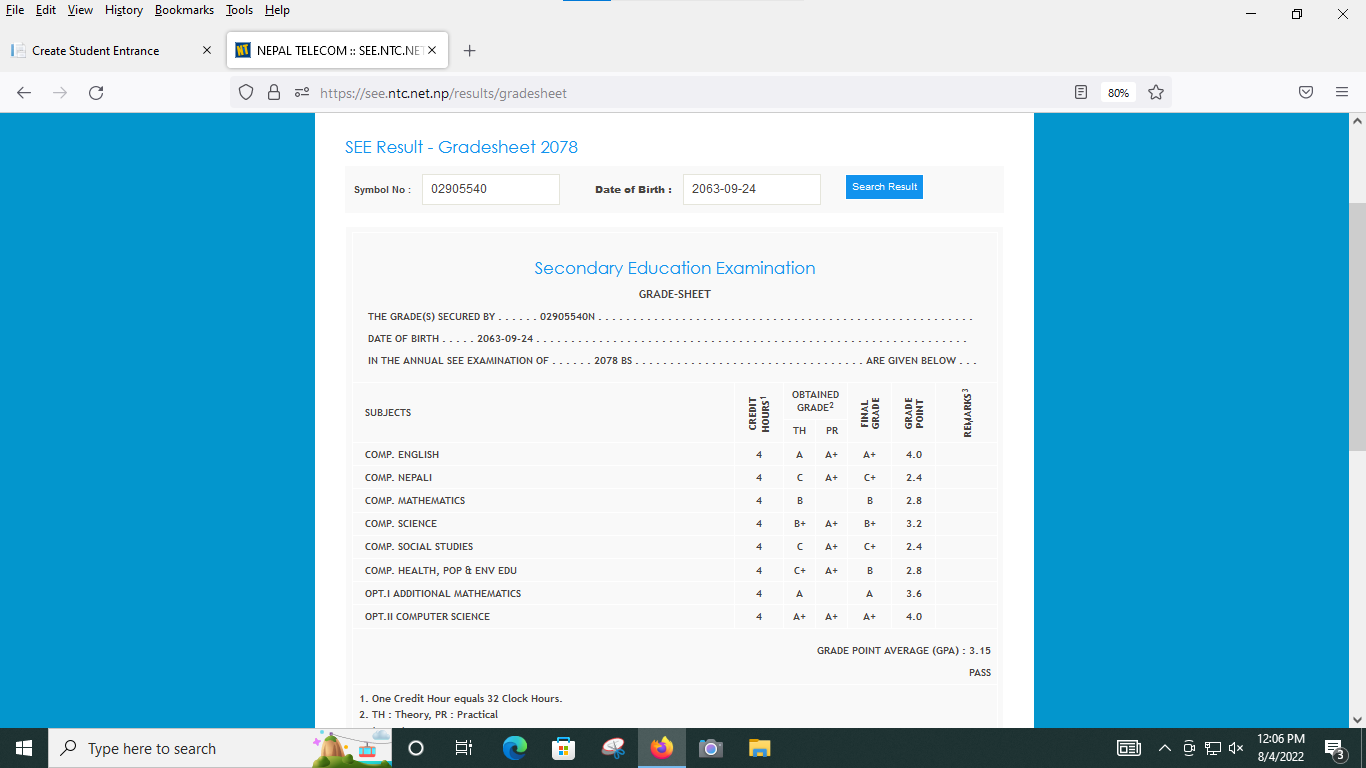Image resolution: width=1366 pixels, height=768 pixels.
Task: Open Microsoft Edge from the taskbar
Action: [515, 748]
